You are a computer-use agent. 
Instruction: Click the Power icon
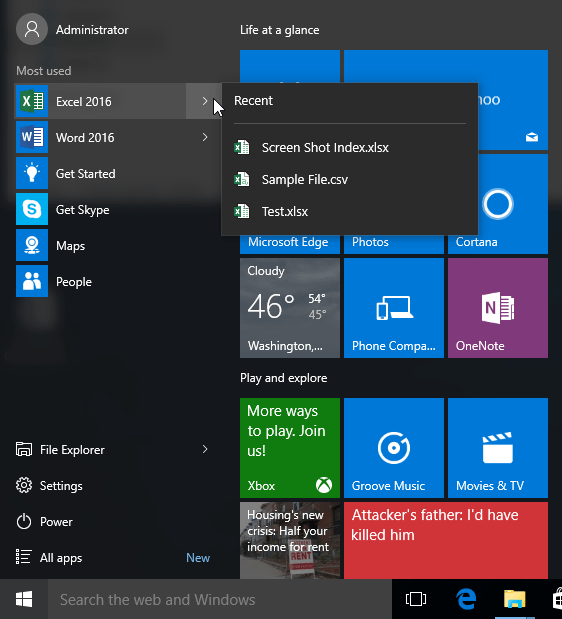click(x=24, y=521)
